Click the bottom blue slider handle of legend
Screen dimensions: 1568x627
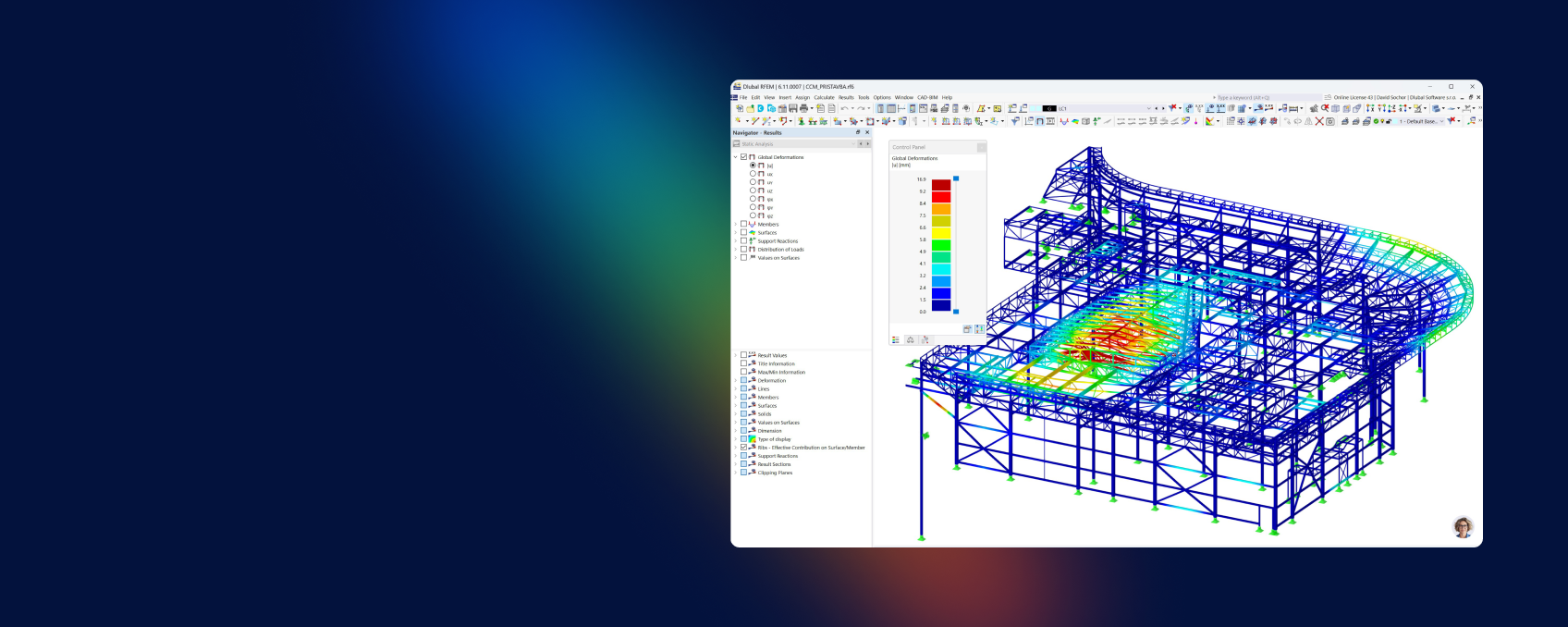coord(956,312)
